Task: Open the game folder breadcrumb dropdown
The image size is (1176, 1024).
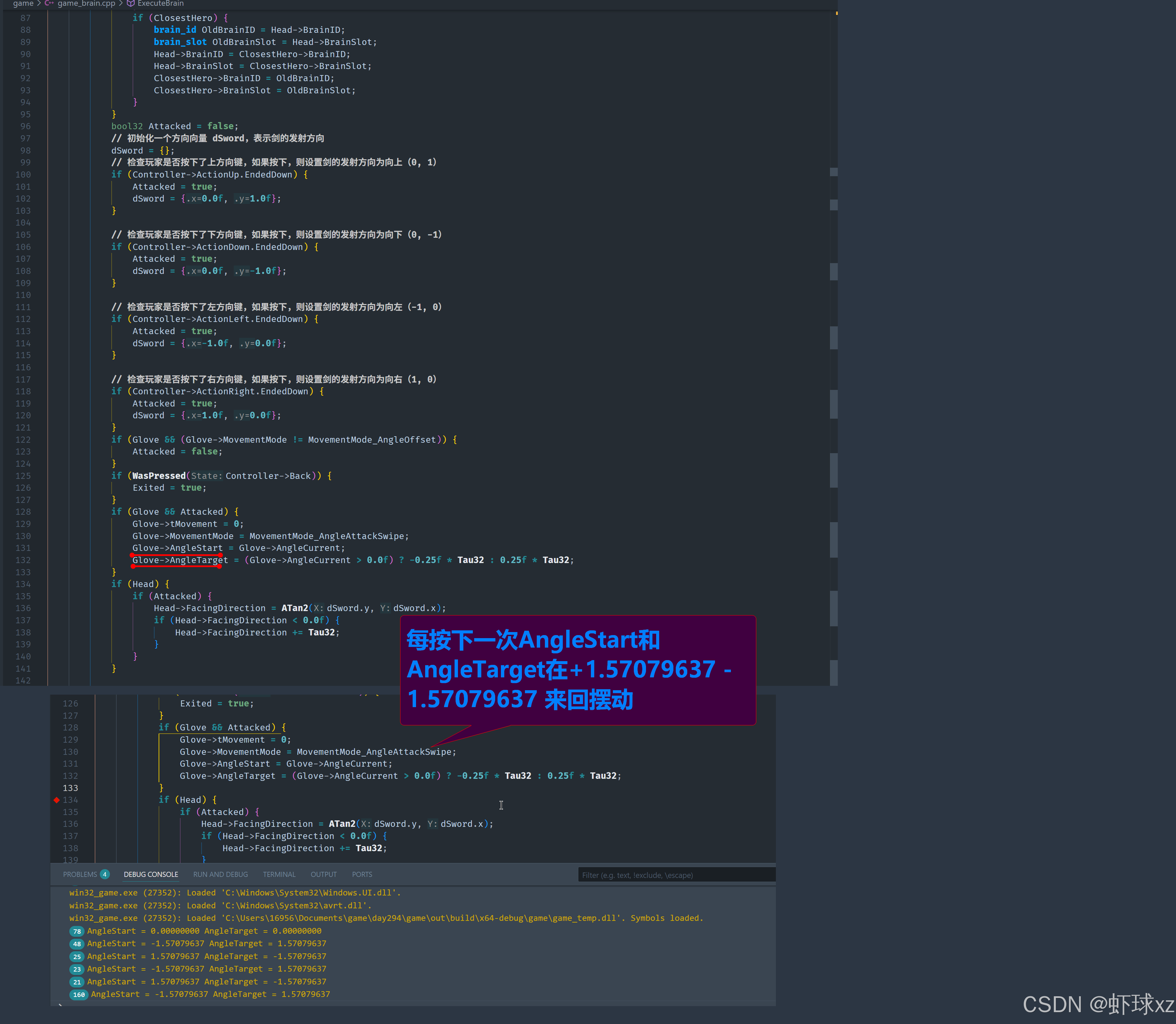Action: 23,3
